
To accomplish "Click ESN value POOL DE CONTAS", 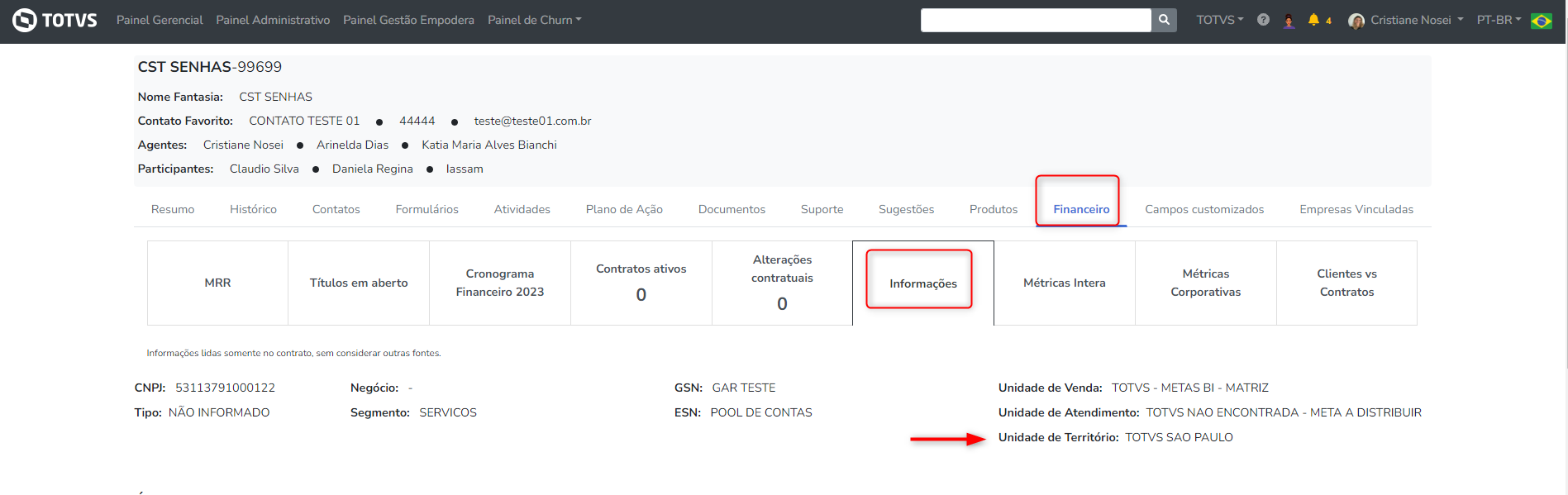I will coord(761,412).
